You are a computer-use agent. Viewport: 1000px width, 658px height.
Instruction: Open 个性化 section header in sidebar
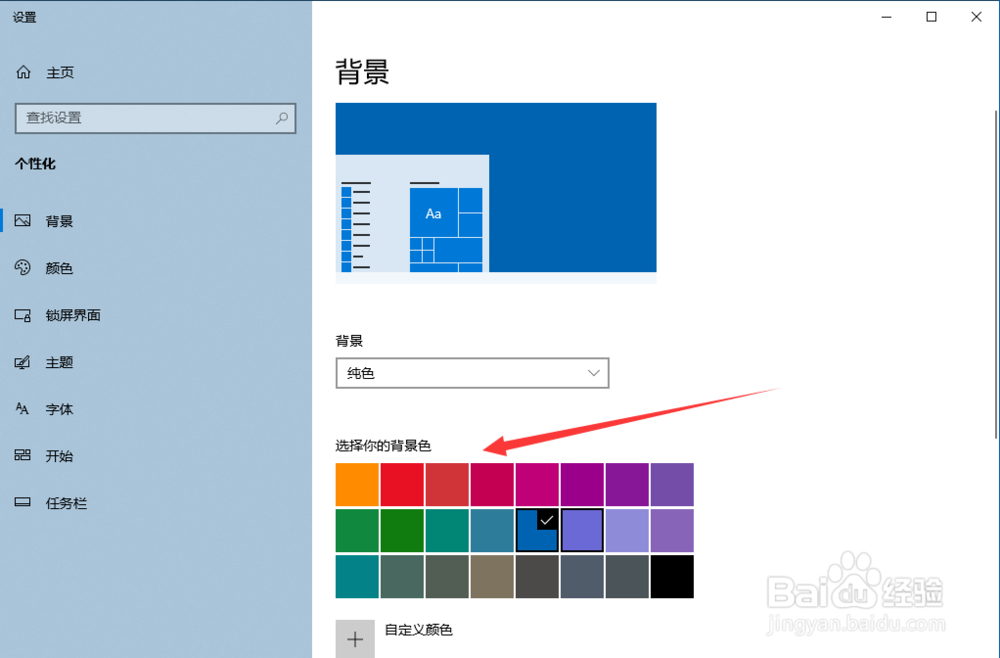[35, 164]
